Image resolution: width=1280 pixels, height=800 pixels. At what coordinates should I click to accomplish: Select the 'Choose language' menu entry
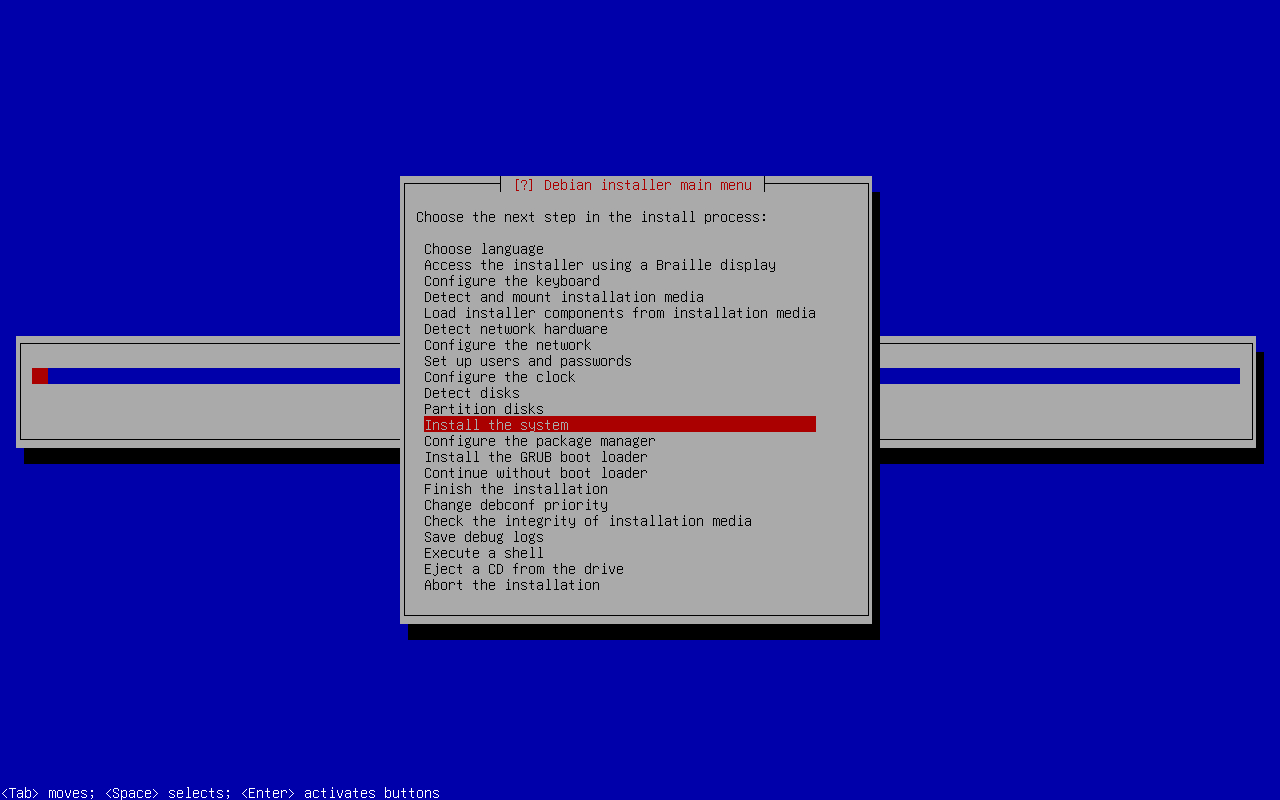point(483,249)
